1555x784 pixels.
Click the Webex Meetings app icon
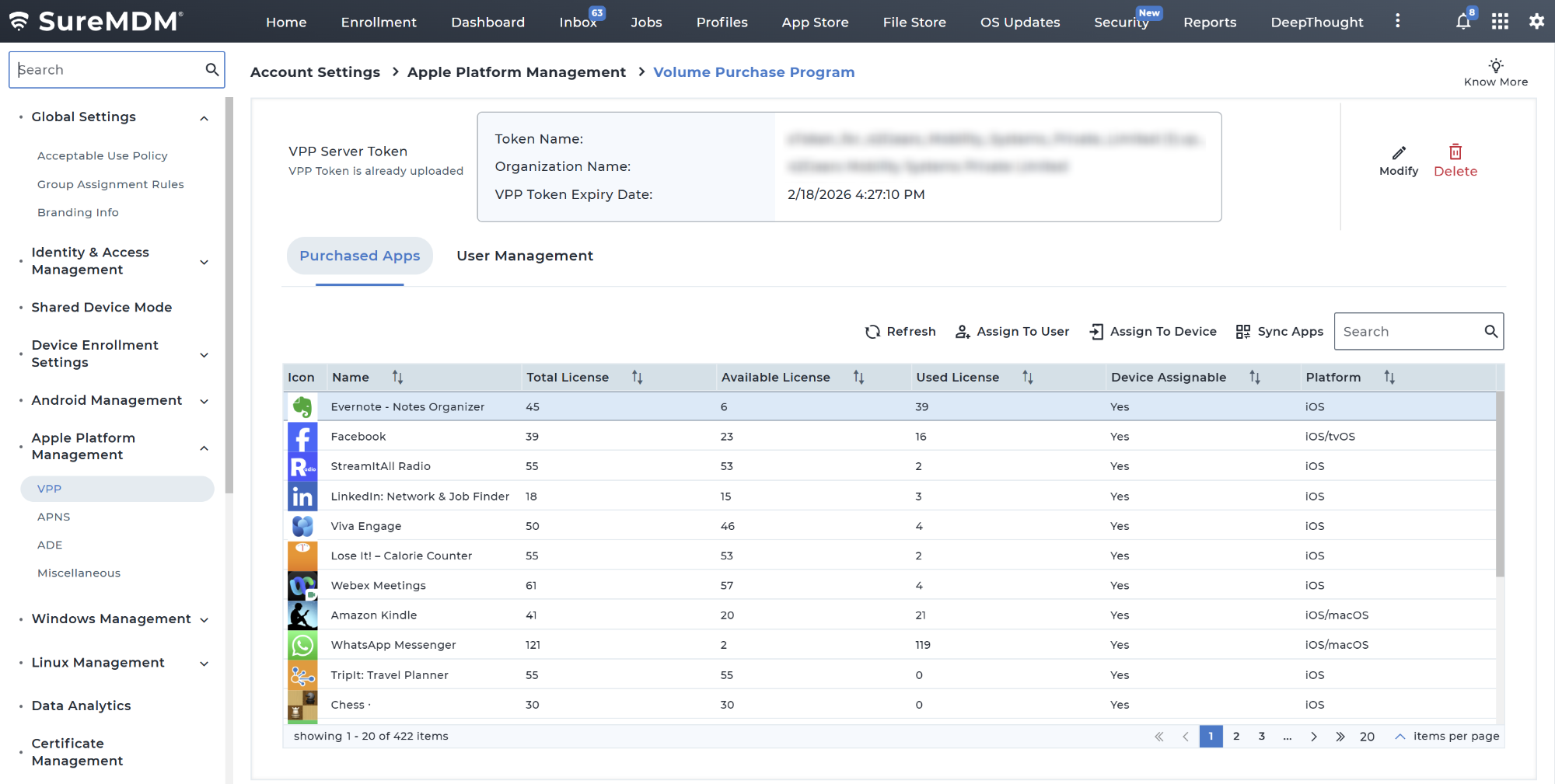[302, 585]
